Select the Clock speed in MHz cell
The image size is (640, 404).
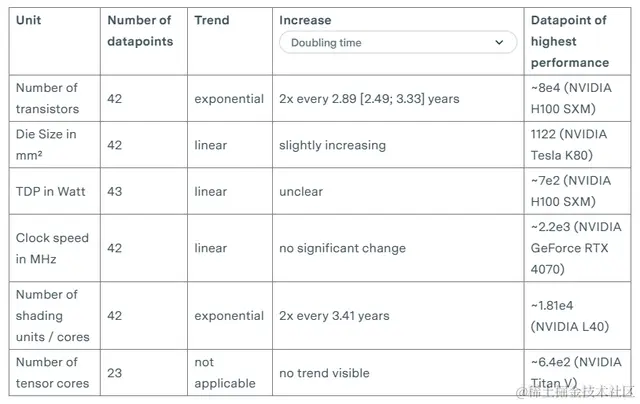[52, 248]
